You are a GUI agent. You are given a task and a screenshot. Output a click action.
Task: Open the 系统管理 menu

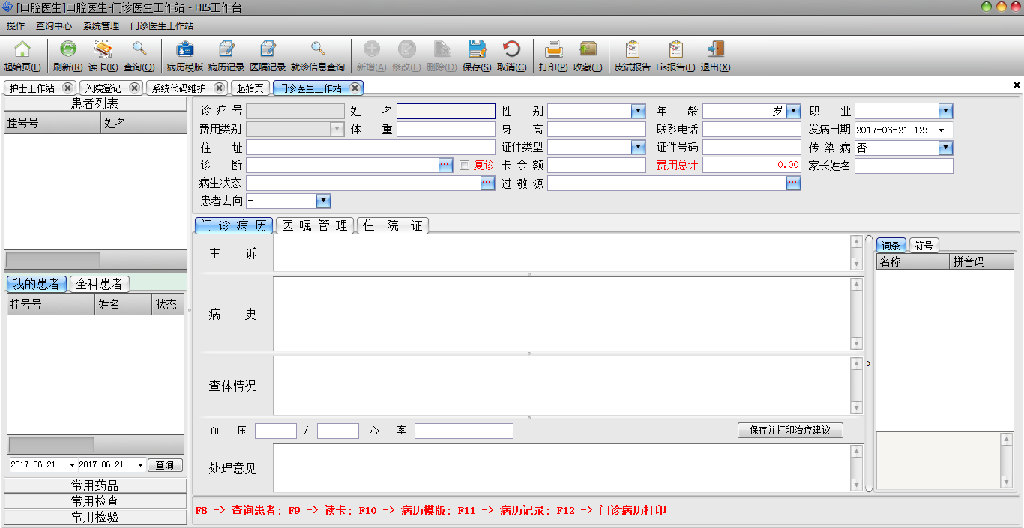(x=101, y=27)
